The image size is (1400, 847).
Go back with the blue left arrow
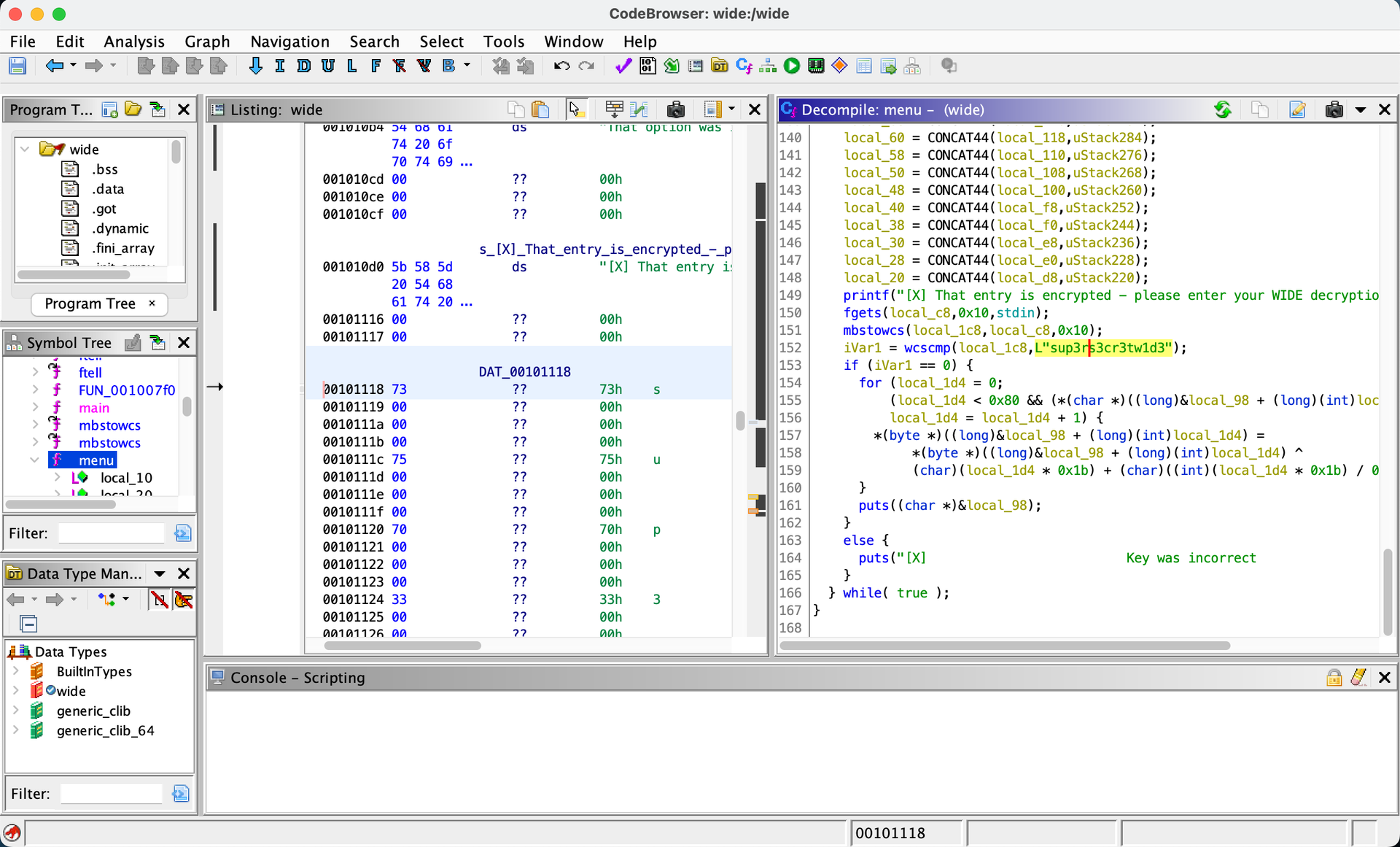pos(55,66)
